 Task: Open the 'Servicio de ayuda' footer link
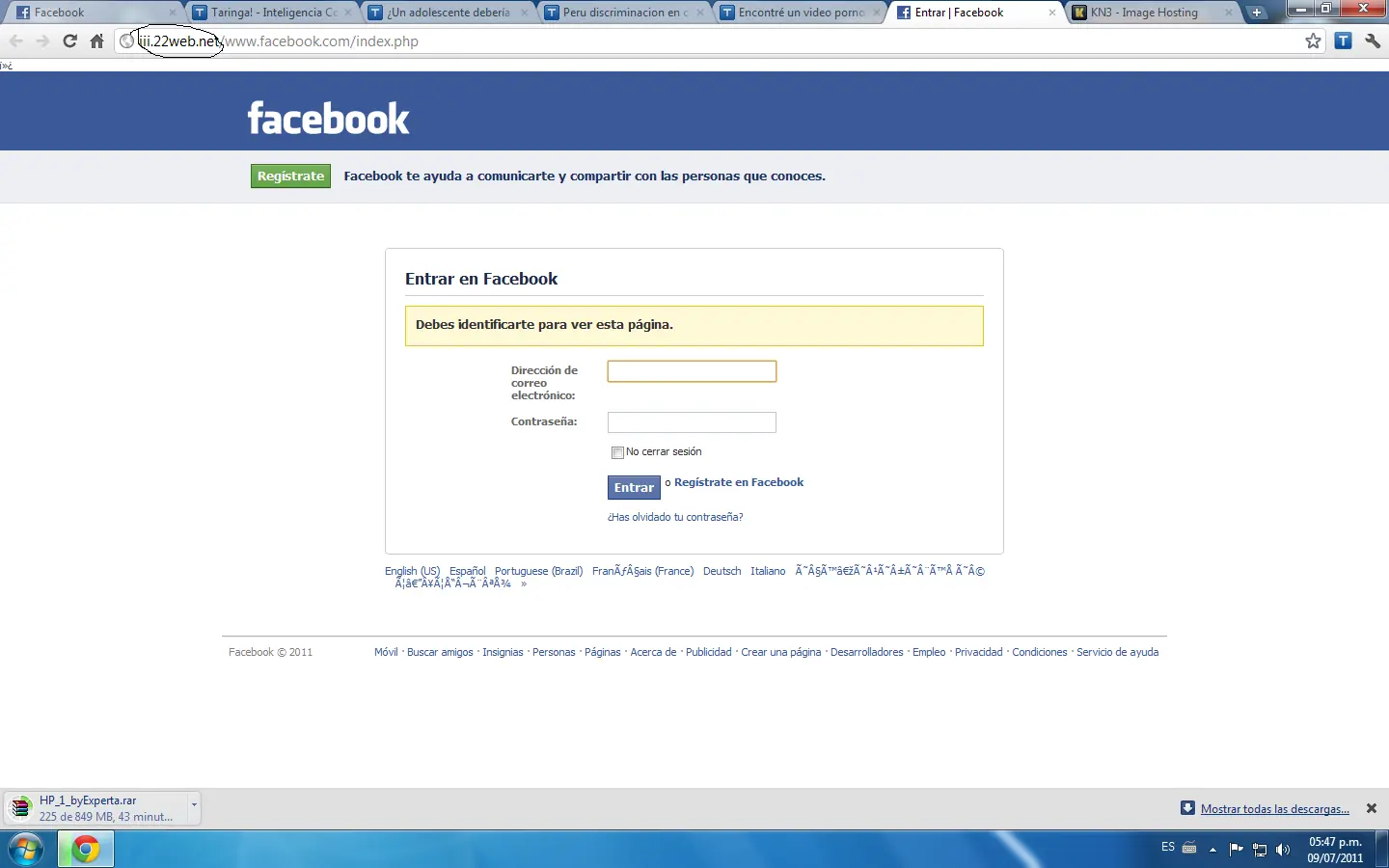(1118, 652)
